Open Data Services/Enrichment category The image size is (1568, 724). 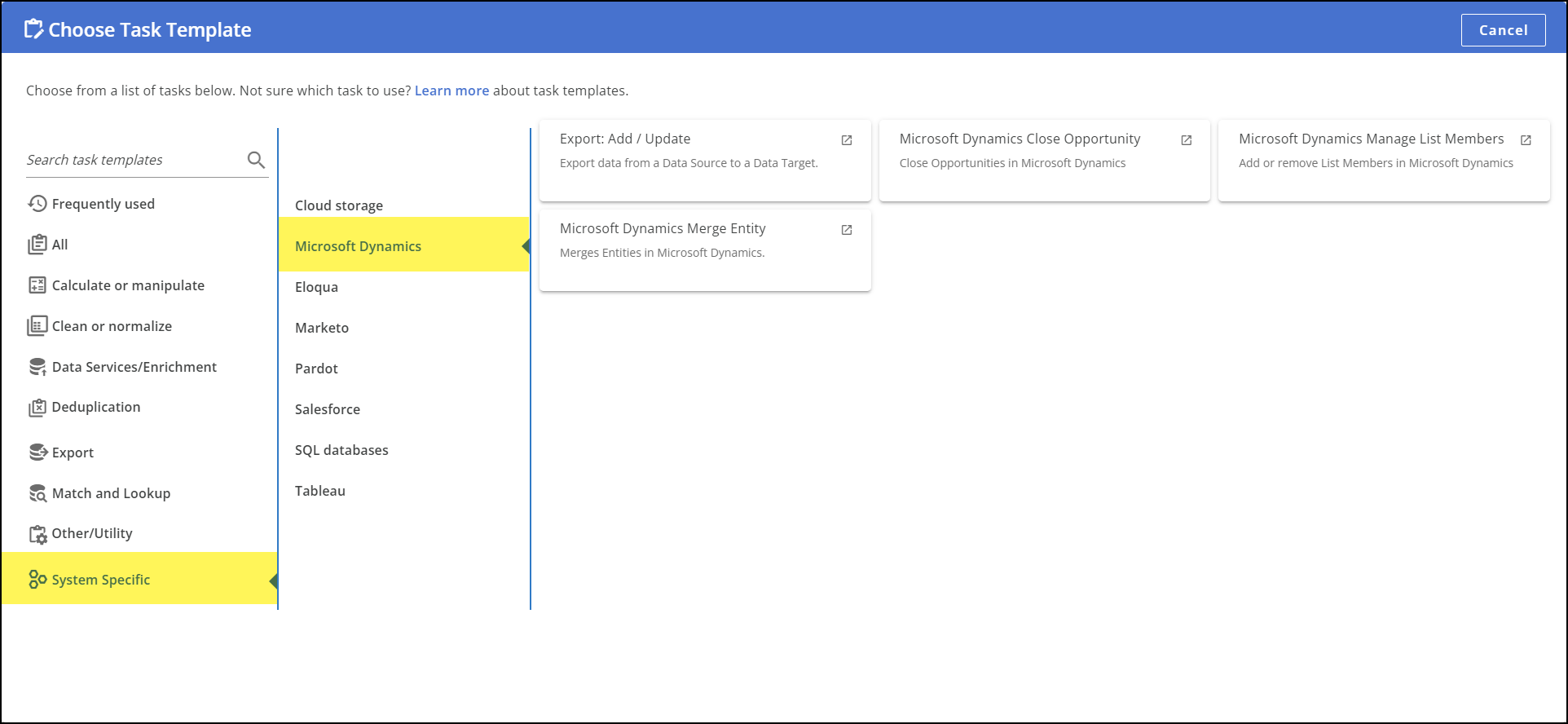134,367
